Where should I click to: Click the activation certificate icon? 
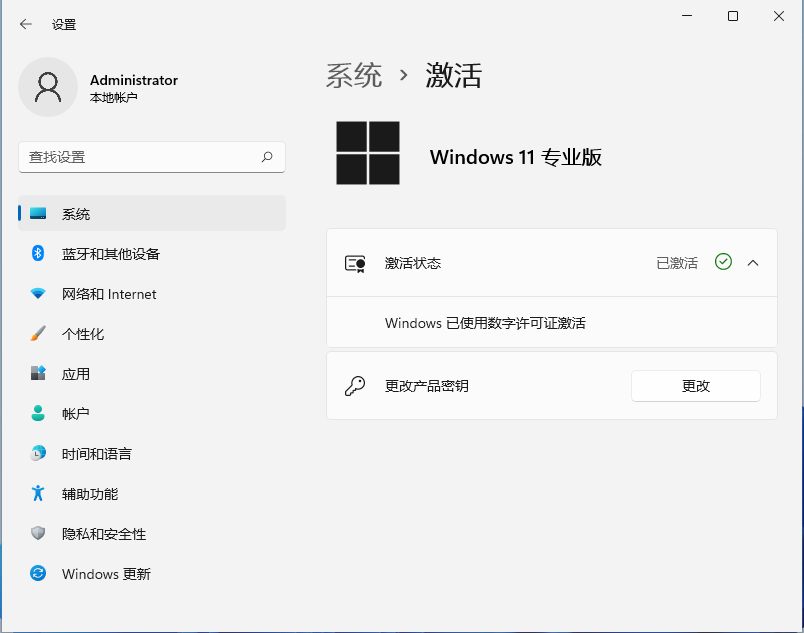click(x=355, y=263)
